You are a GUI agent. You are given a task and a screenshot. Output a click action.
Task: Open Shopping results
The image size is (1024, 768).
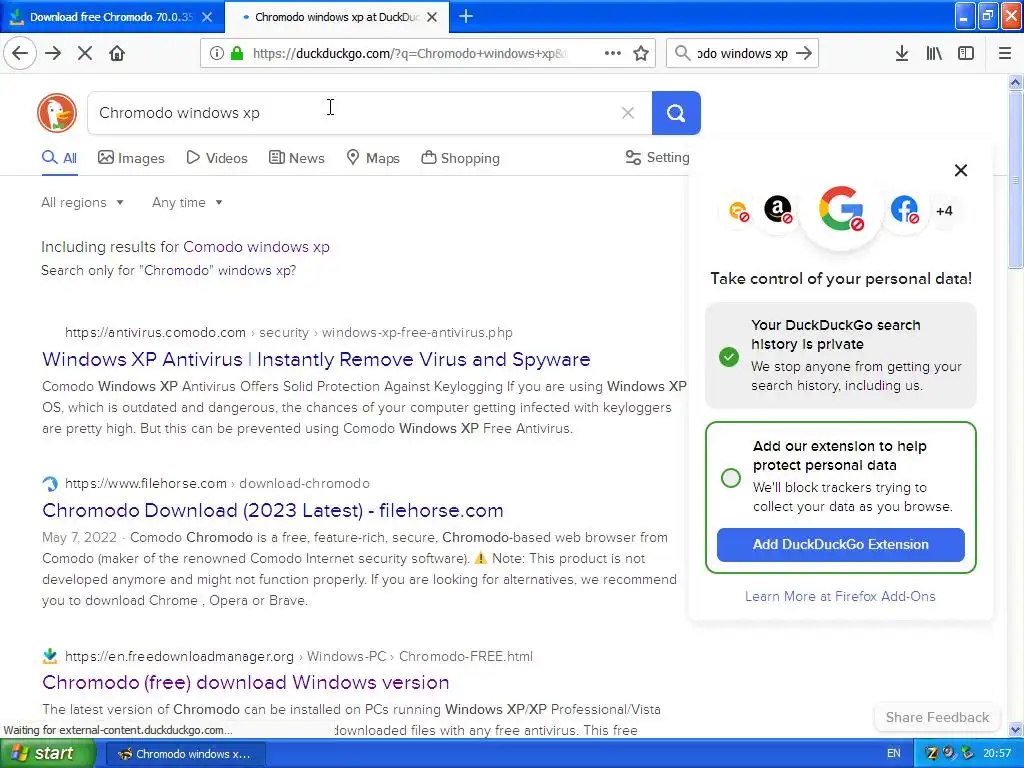pos(460,158)
